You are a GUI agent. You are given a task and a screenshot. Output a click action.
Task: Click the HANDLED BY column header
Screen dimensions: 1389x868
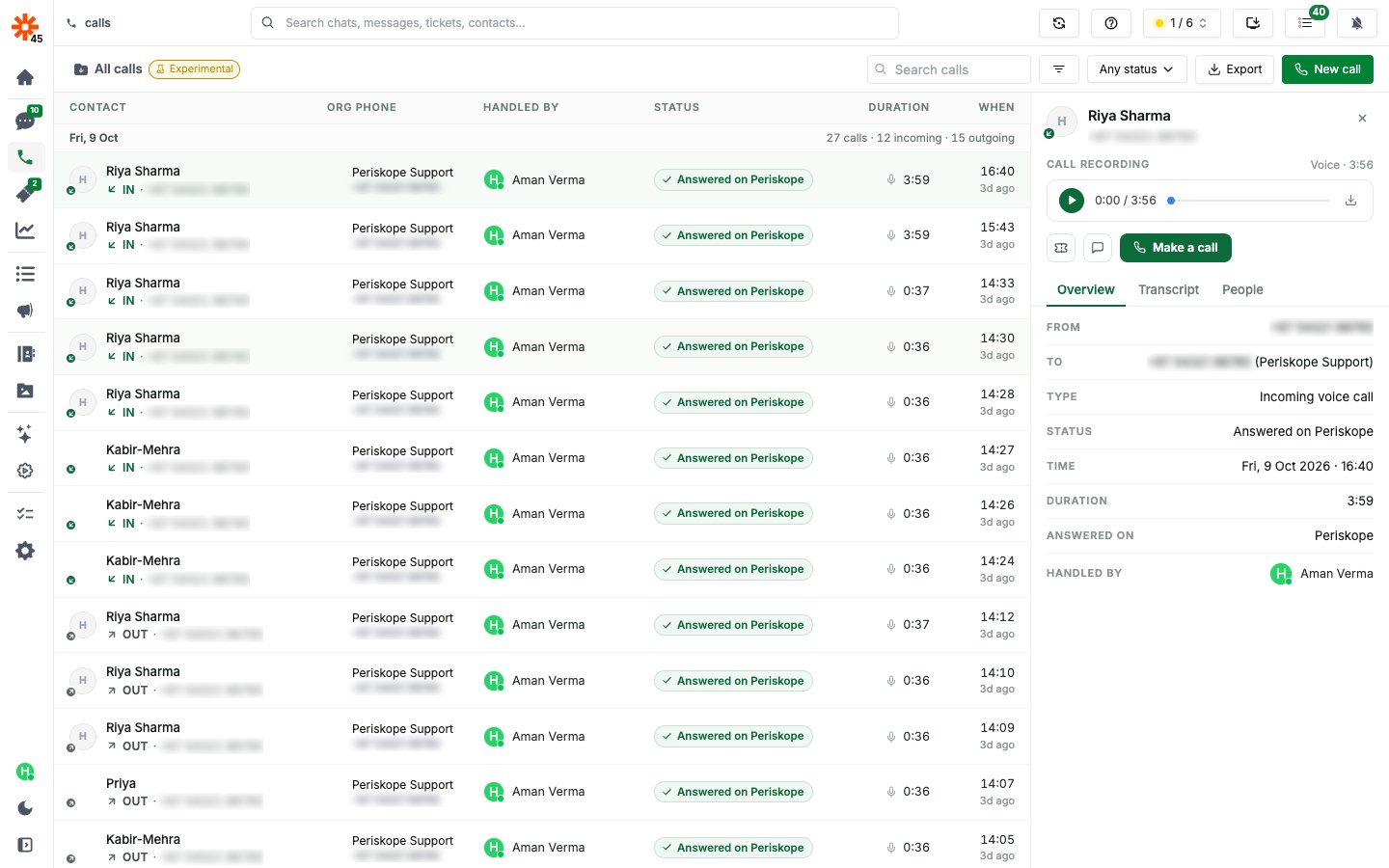[x=521, y=108]
